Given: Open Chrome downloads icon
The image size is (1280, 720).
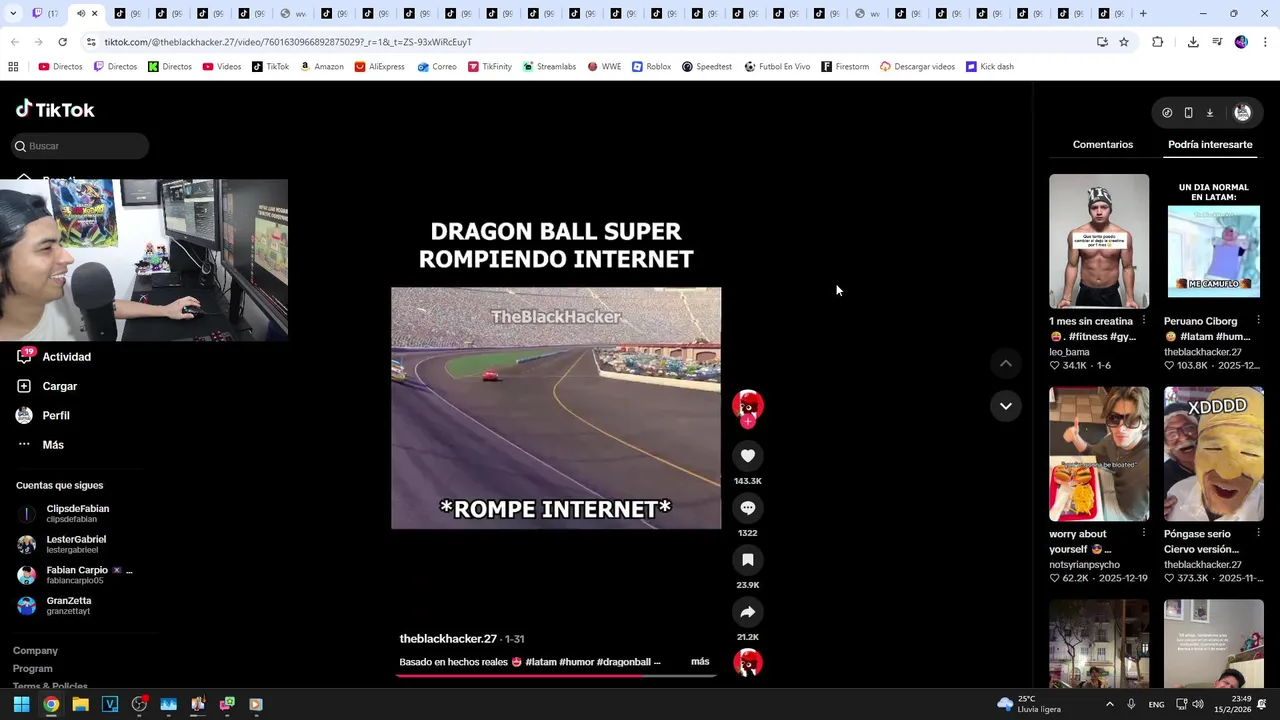Looking at the screenshot, I should coord(1193,42).
